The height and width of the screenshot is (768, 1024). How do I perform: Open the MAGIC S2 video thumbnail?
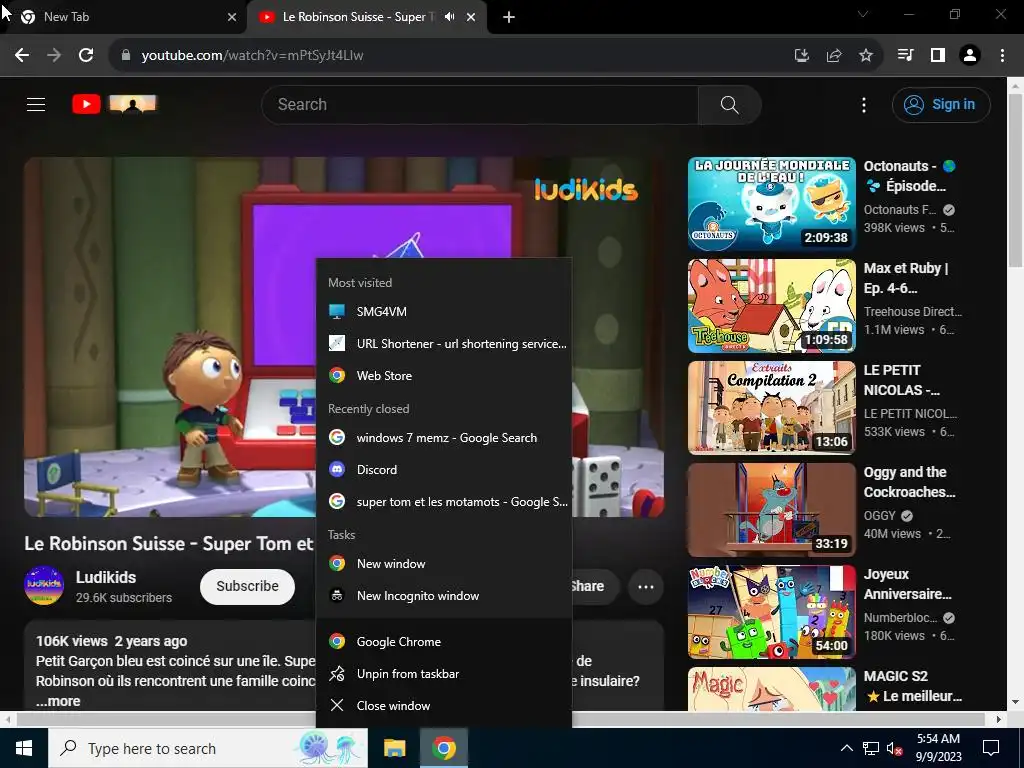[x=771, y=689]
